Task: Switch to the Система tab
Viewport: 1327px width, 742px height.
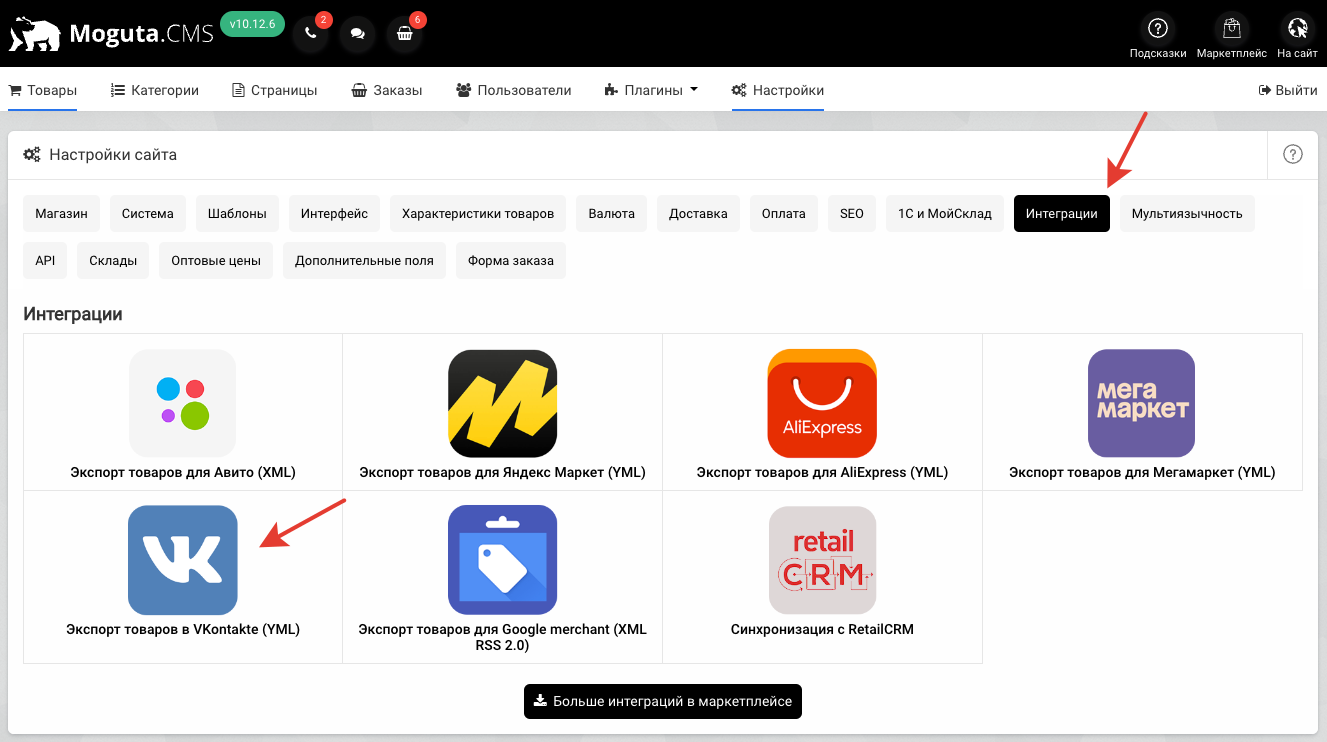Action: click(148, 213)
